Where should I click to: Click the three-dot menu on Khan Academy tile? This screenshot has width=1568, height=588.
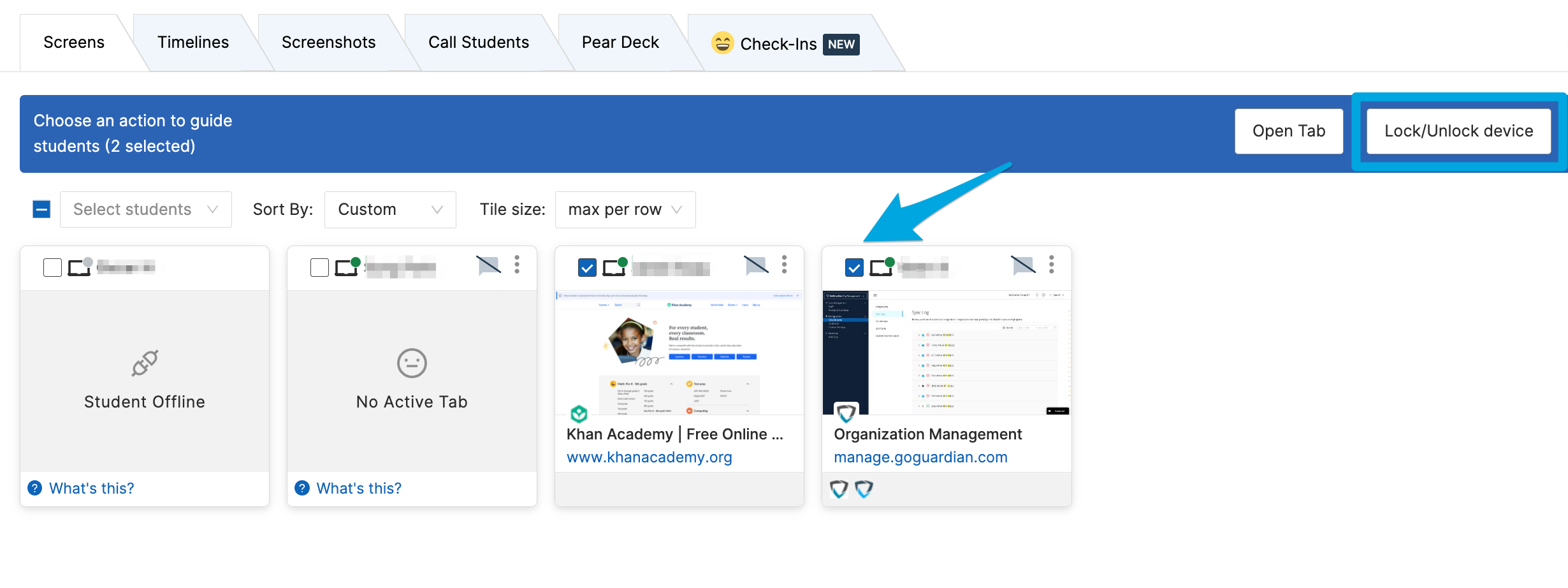click(x=784, y=264)
